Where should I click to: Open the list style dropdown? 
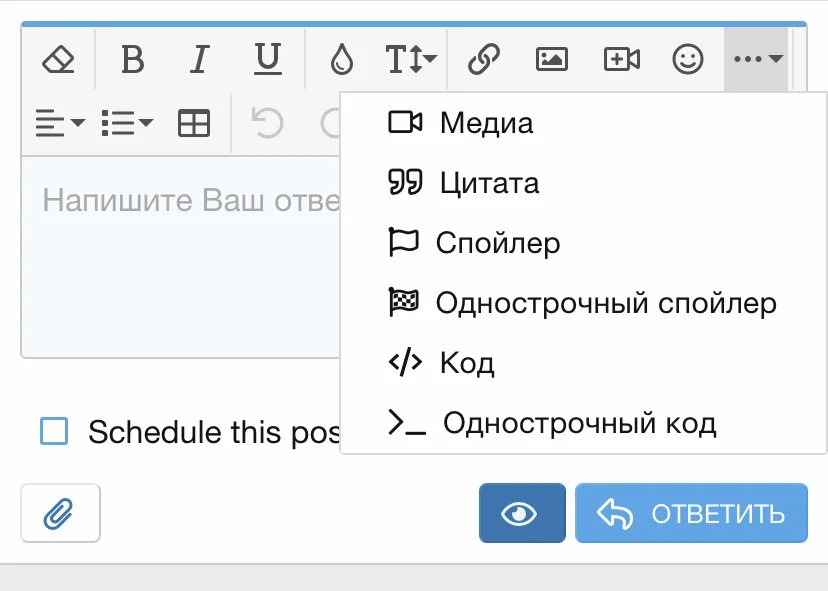click(x=125, y=122)
